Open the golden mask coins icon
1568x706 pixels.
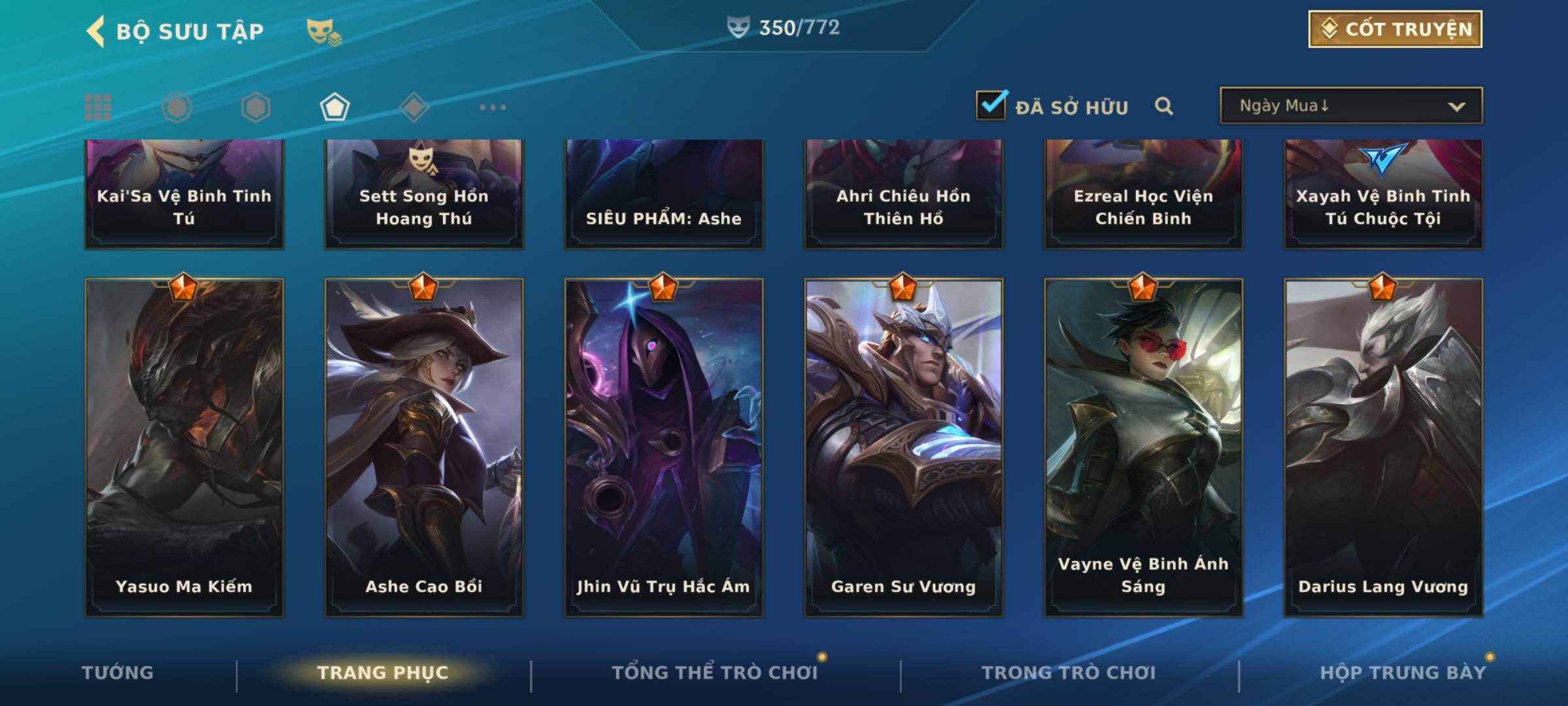coord(324,31)
